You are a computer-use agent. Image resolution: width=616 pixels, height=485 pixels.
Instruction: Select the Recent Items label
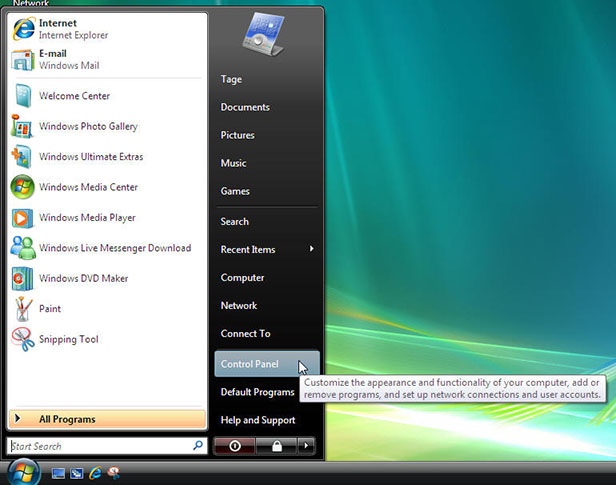[x=248, y=249]
